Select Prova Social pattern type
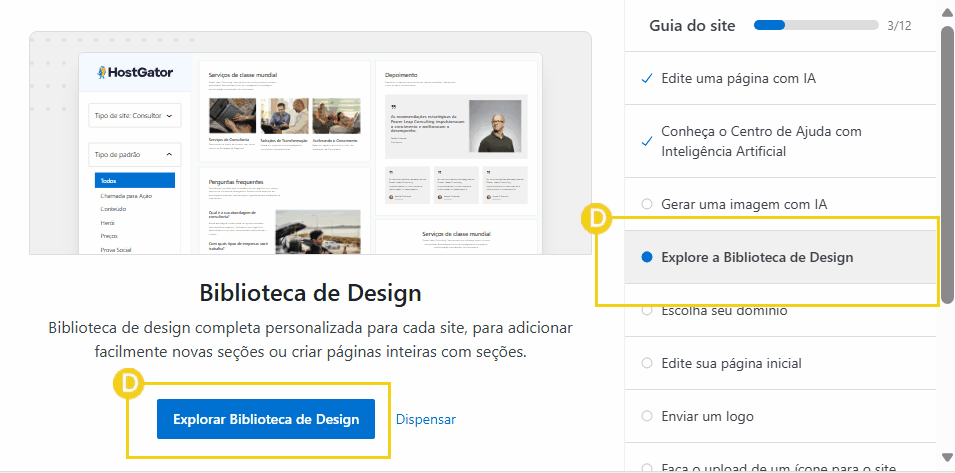955x473 pixels. point(116,250)
